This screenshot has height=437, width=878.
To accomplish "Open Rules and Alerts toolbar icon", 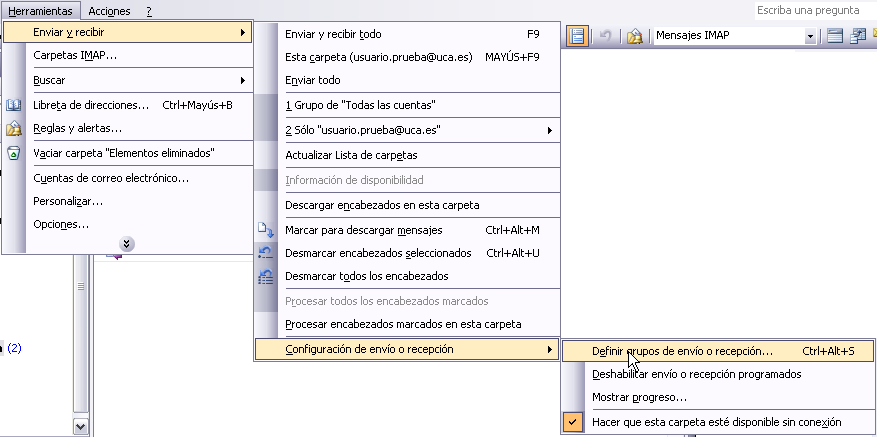I will point(634,36).
